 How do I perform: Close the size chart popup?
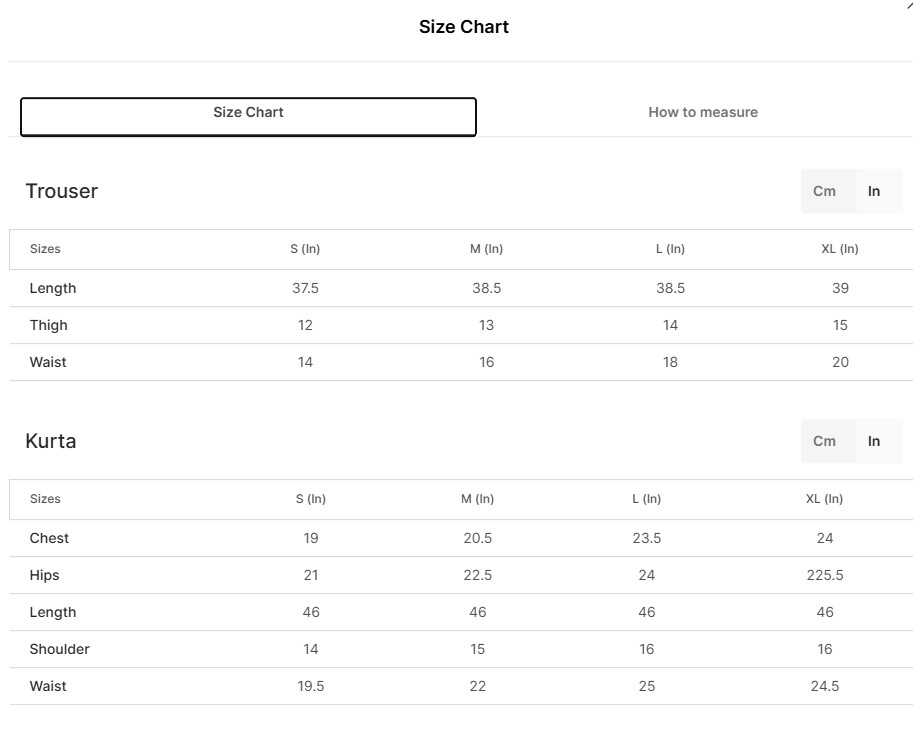point(908,4)
